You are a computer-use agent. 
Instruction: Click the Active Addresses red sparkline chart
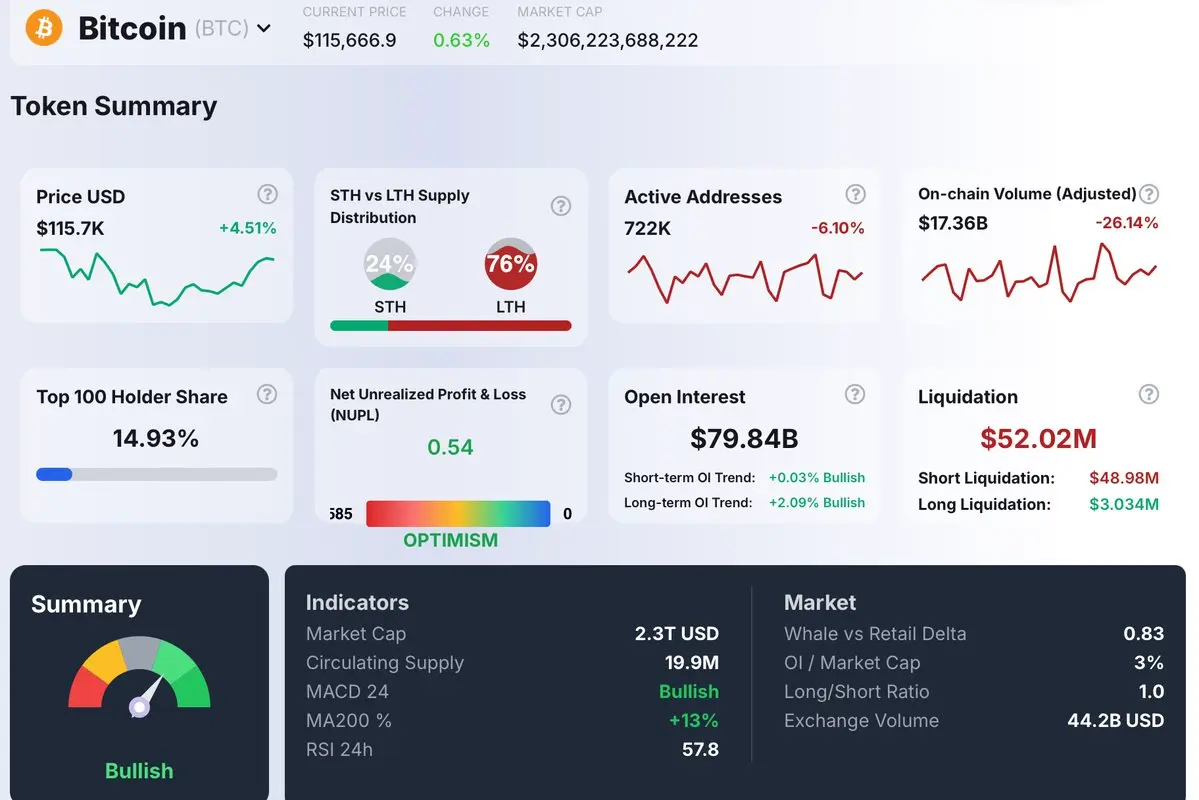click(745, 278)
